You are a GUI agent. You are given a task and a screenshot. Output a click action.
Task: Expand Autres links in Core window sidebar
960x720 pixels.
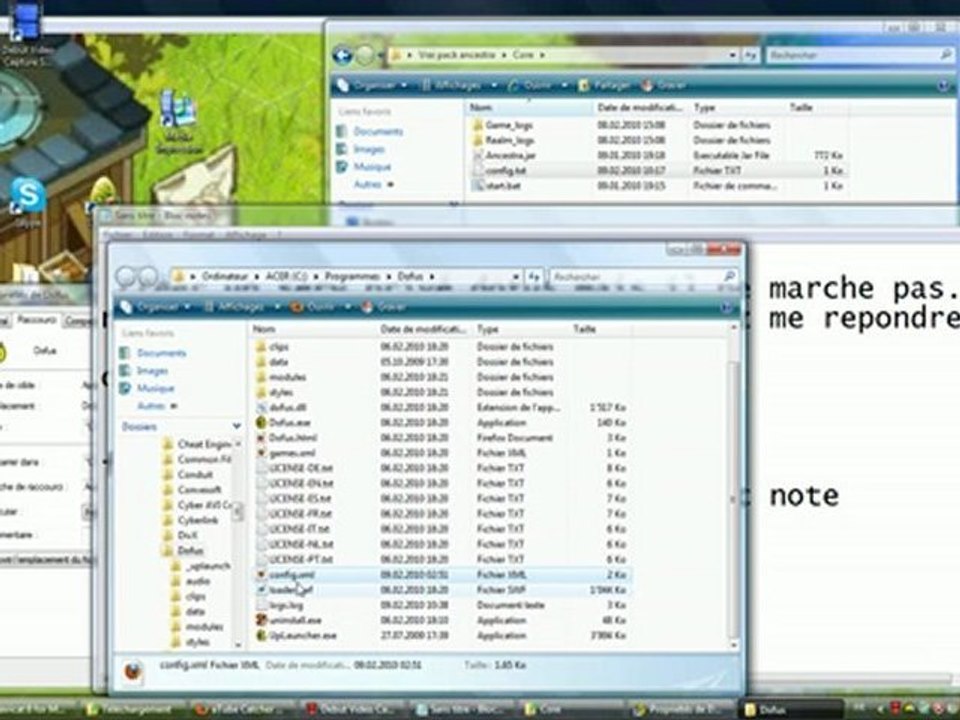(373, 184)
